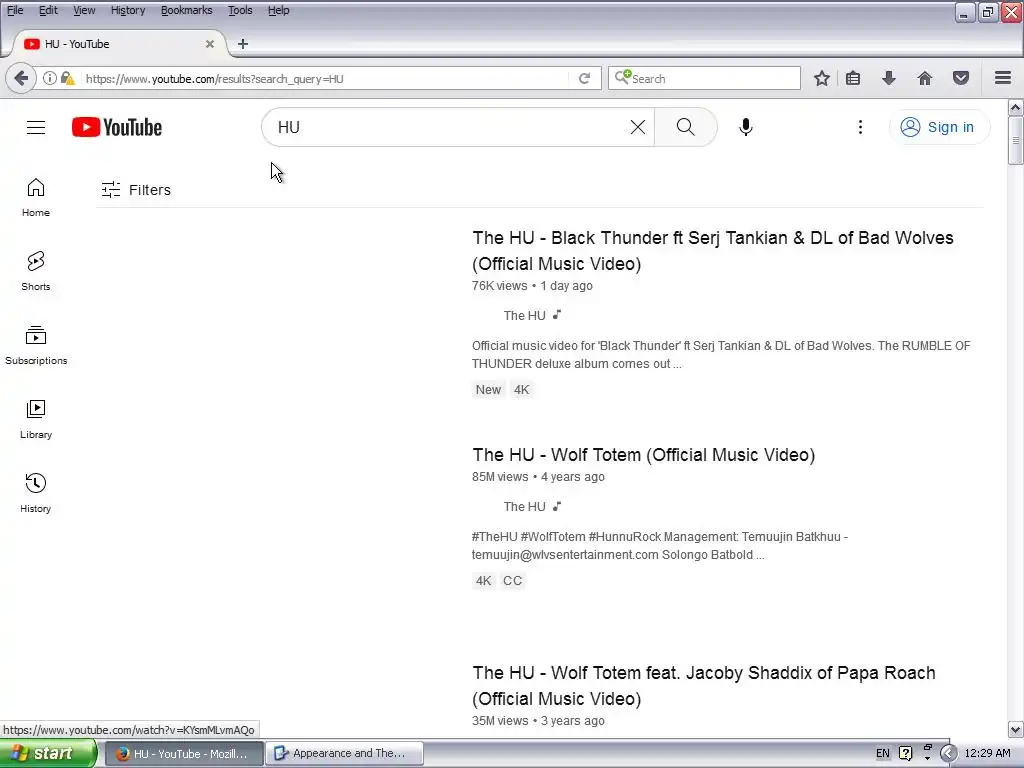Click Black Thunder video description snippet
The image size is (1024, 768).
point(721,355)
